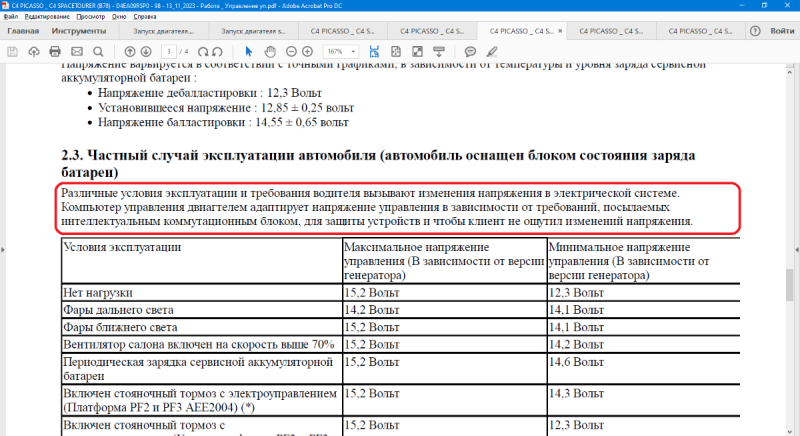800x436 pixels.
Task: Open the Просмотр menu
Action: (x=90, y=18)
